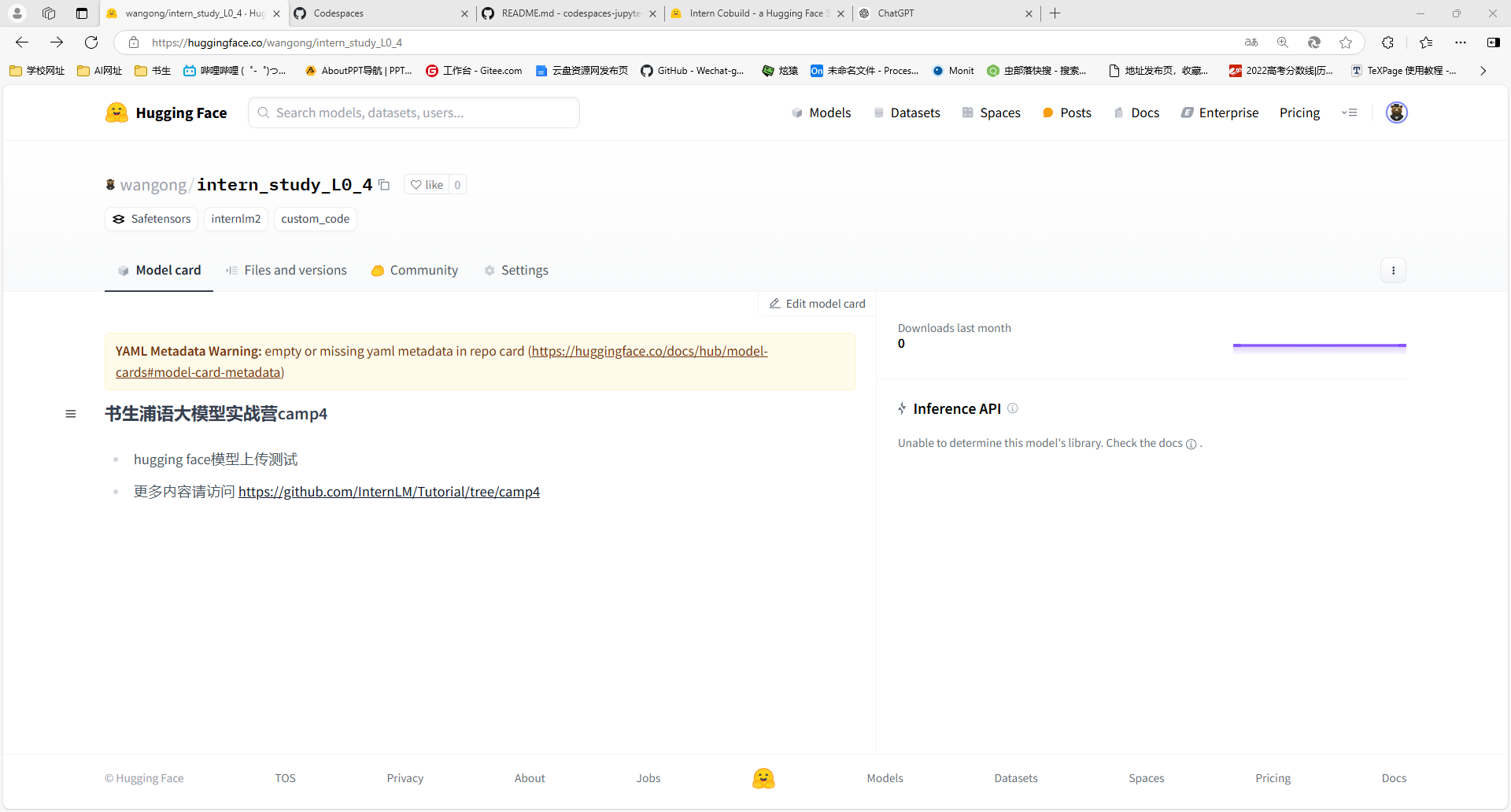Click the docs info icon in Inference API

coord(1191,444)
